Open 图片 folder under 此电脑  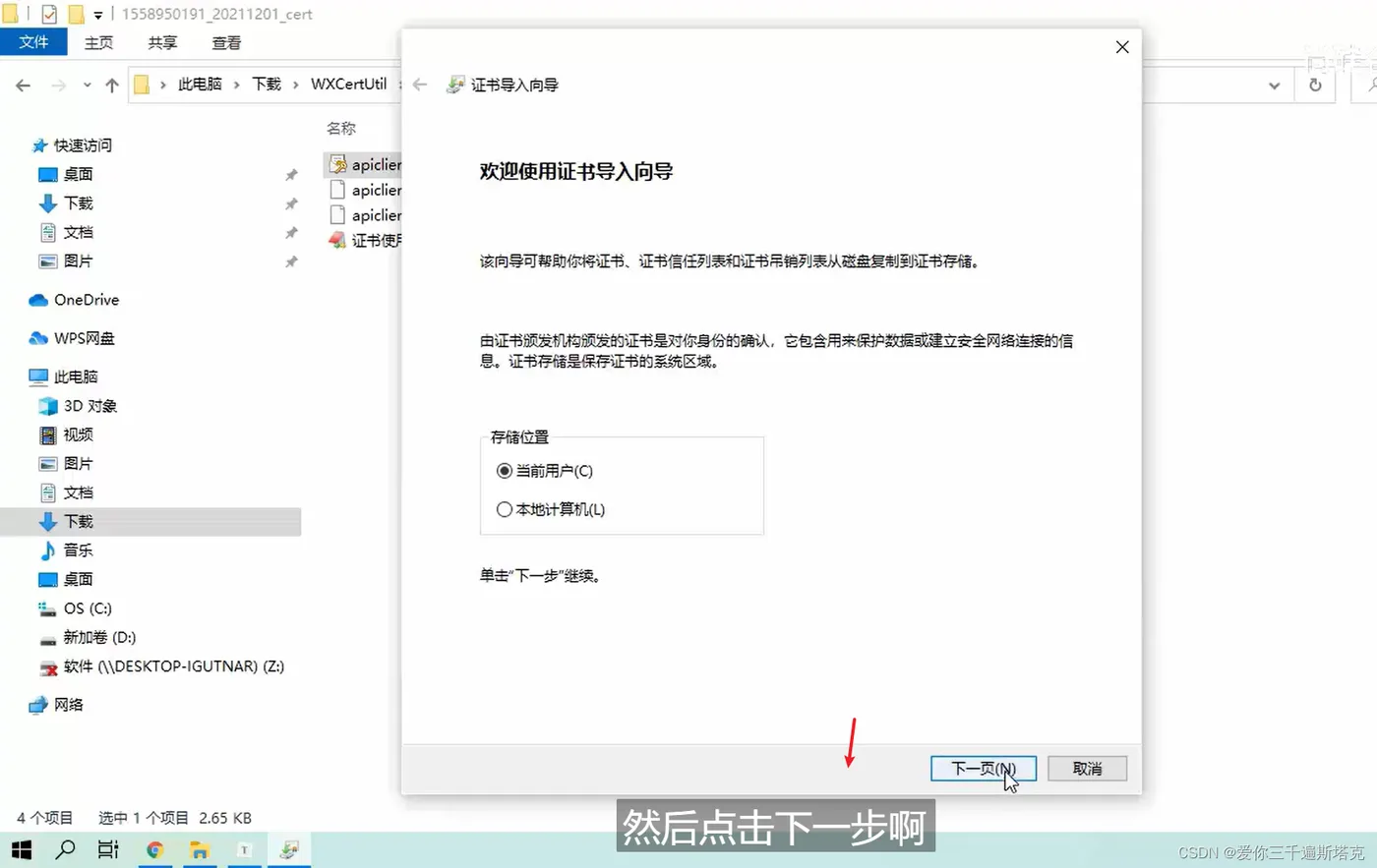click(78, 464)
